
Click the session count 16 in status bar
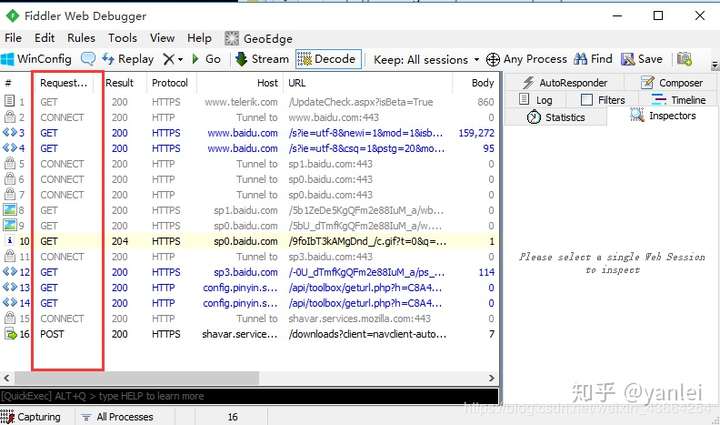tap(233, 417)
